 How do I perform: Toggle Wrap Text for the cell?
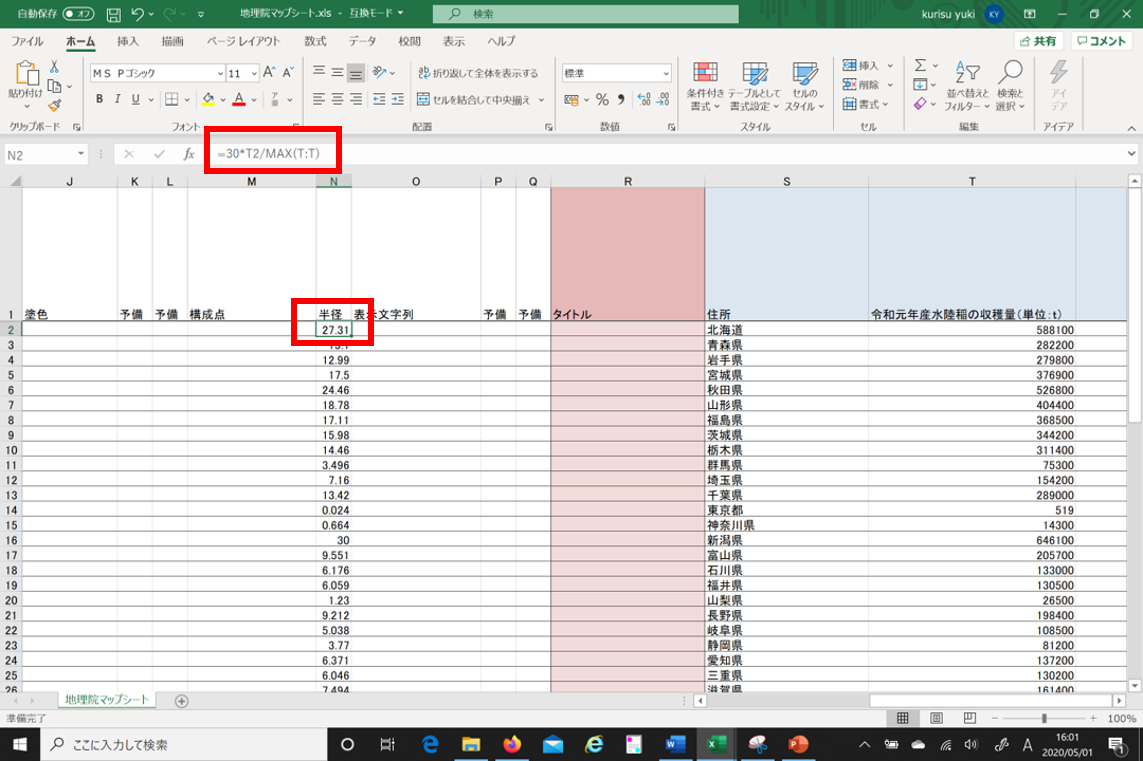point(478,73)
